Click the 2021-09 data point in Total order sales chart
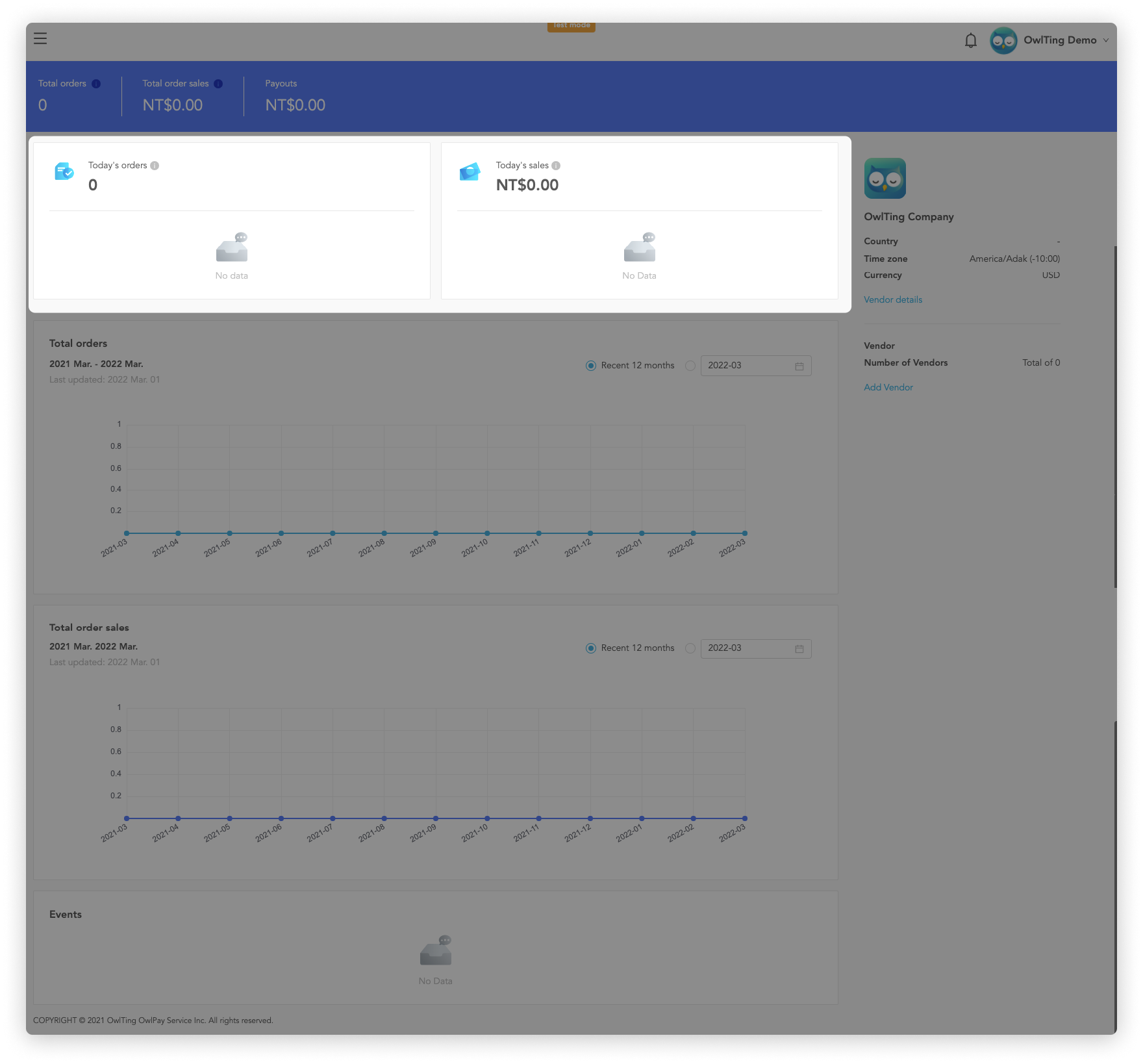 click(436, 818)
